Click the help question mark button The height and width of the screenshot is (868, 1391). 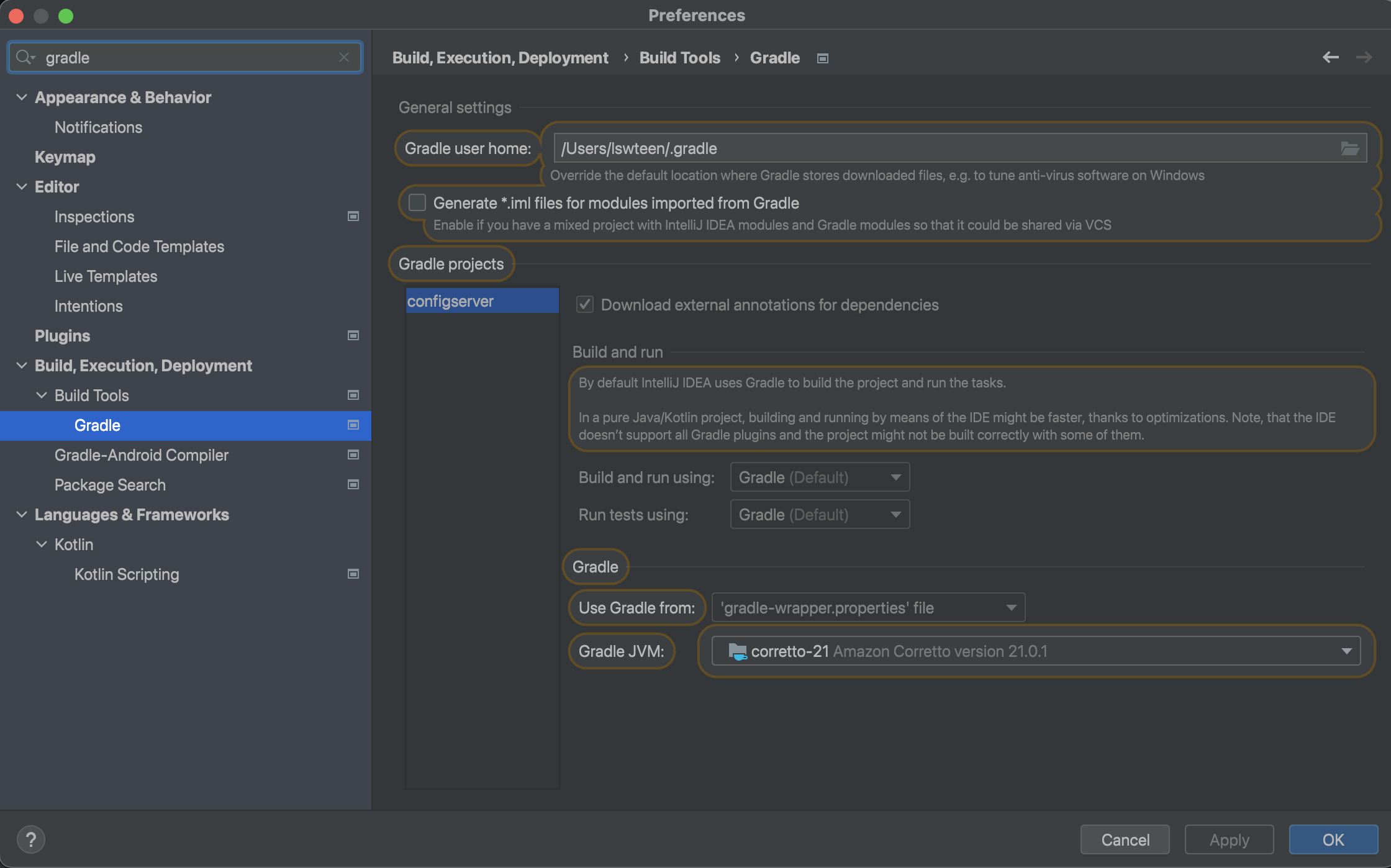(30, 839)
